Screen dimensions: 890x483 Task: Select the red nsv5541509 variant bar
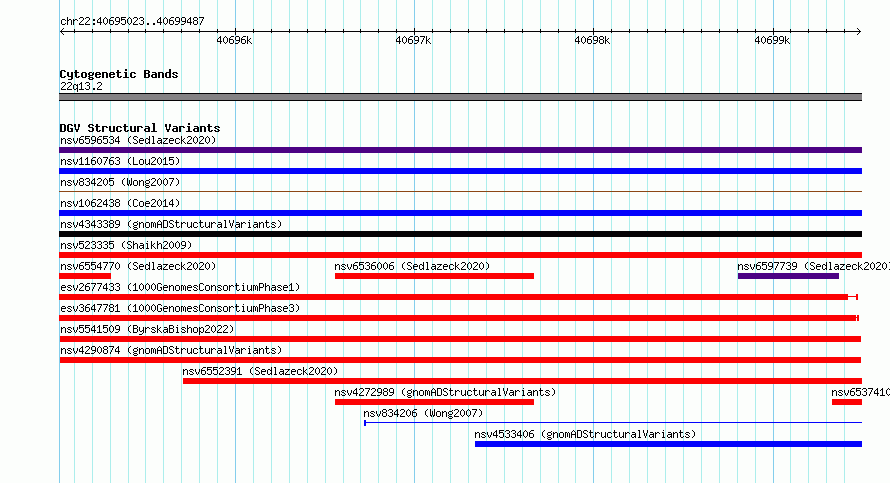tap(460, 339)
